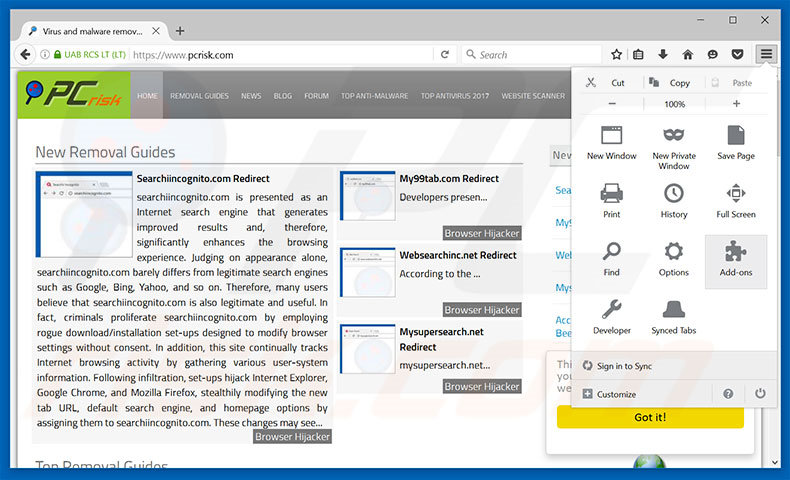
Task: Open NEWS navigation item
Action: point(251,96)
